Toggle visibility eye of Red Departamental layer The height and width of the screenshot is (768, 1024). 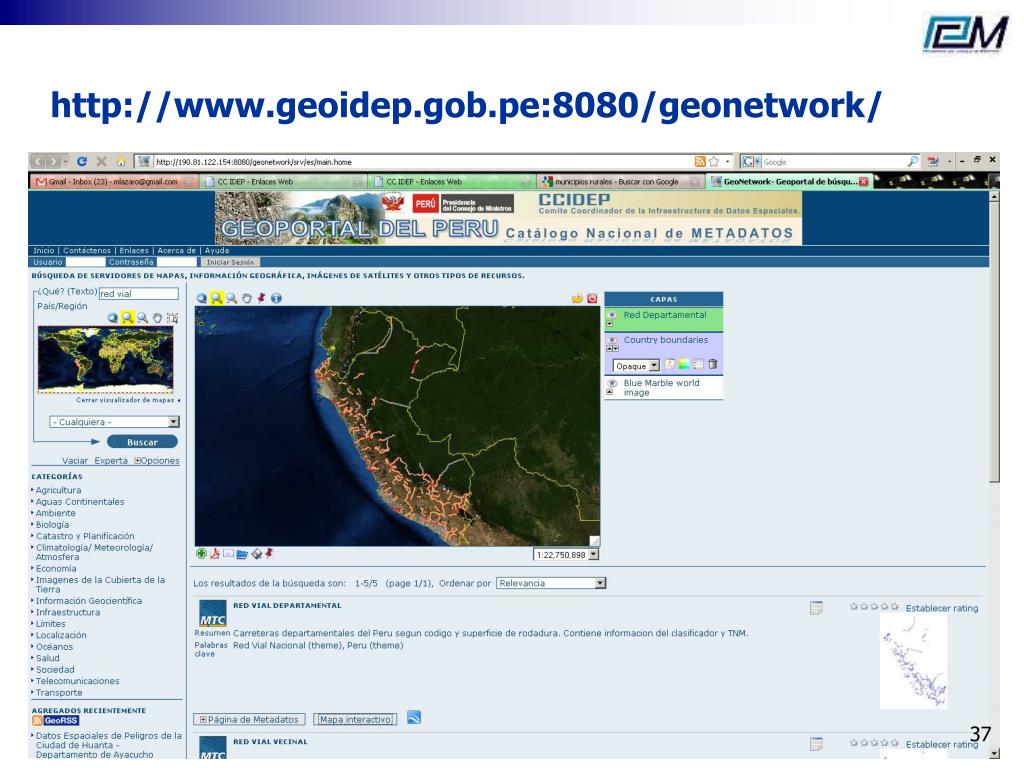pos(613,315)
